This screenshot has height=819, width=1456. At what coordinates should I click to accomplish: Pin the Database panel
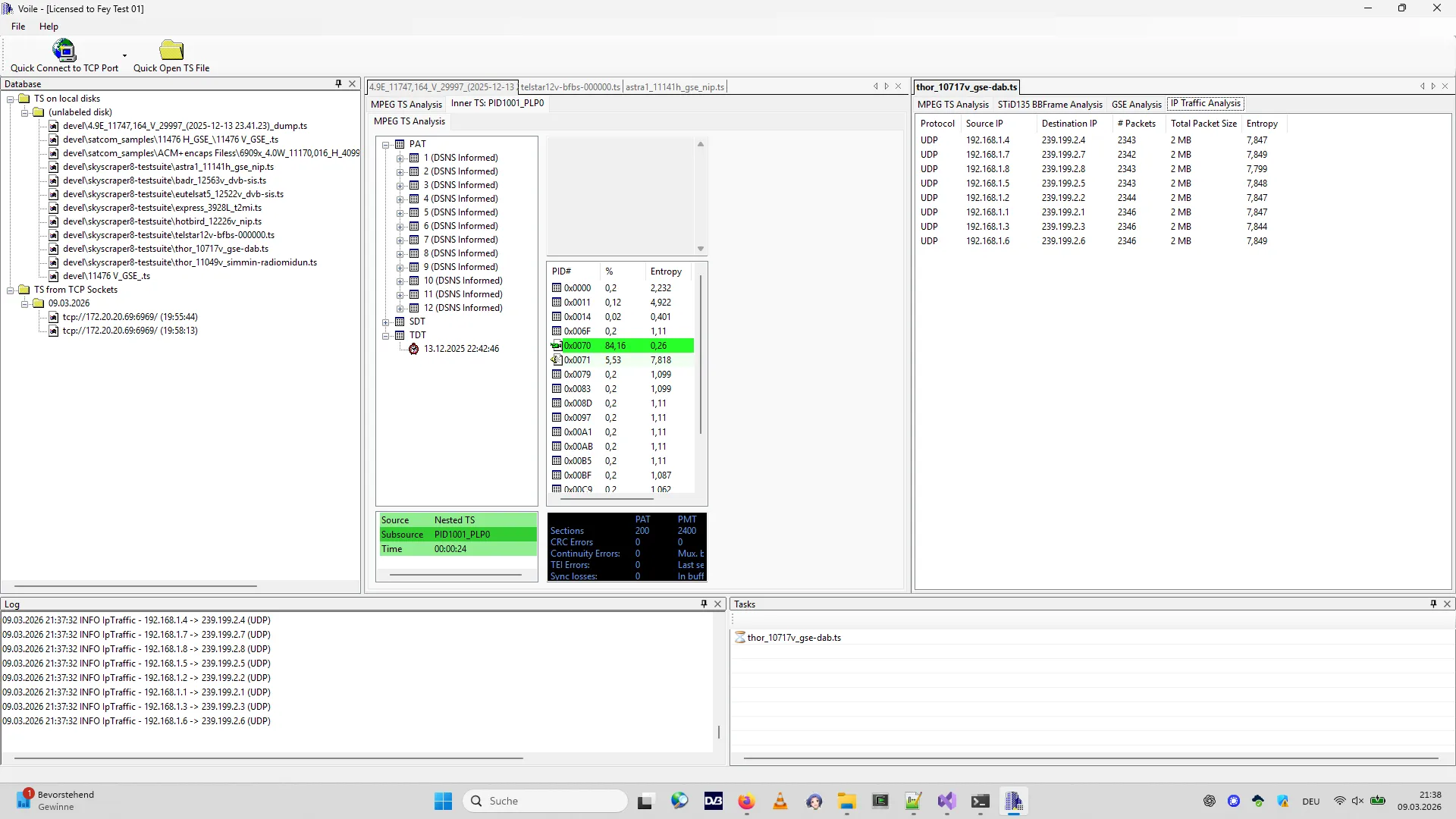tap(338, 84)
